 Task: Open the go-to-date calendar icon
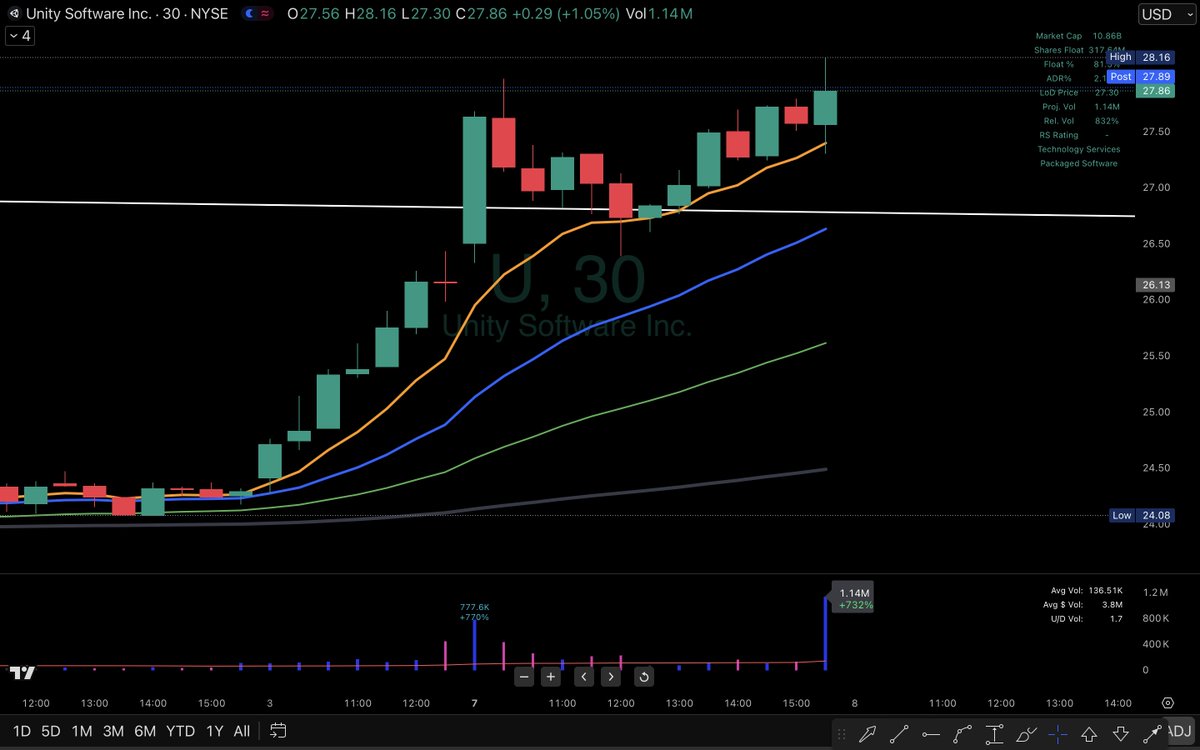[278, 731]
